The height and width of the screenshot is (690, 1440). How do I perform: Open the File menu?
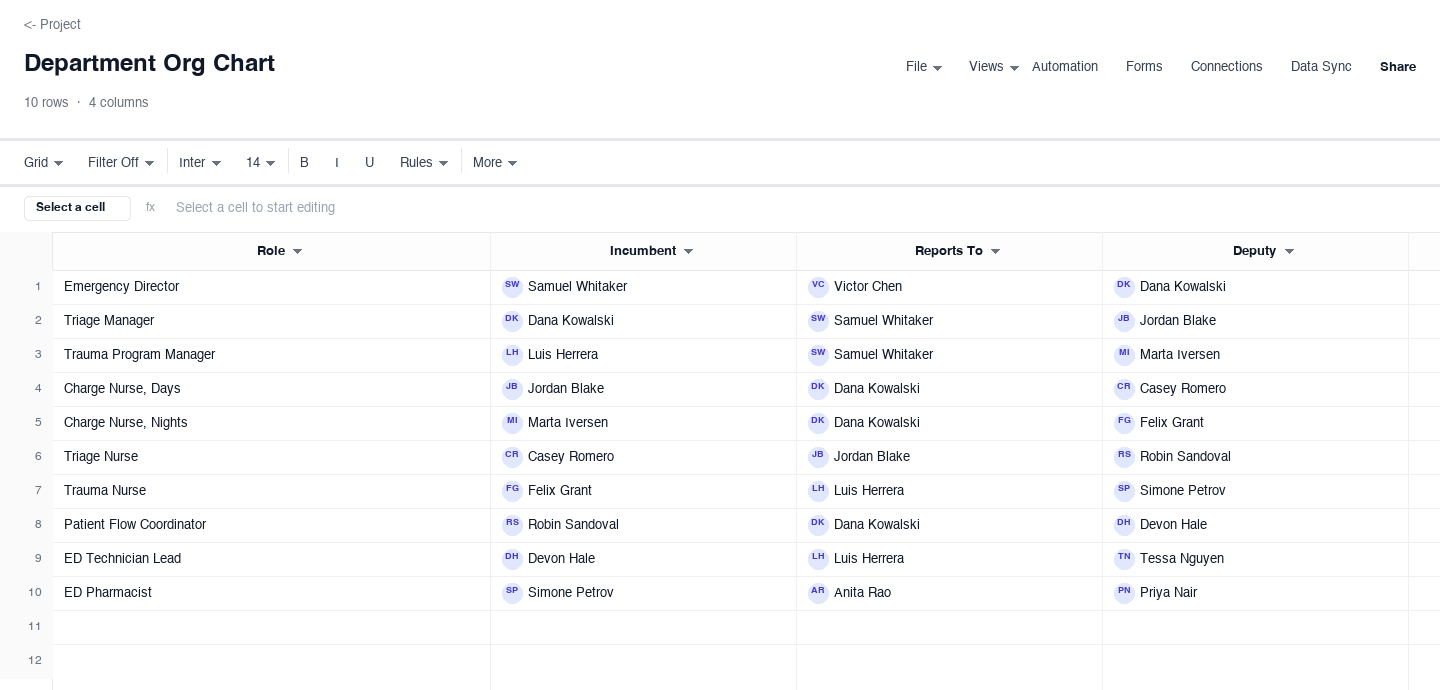click(924, 67)
